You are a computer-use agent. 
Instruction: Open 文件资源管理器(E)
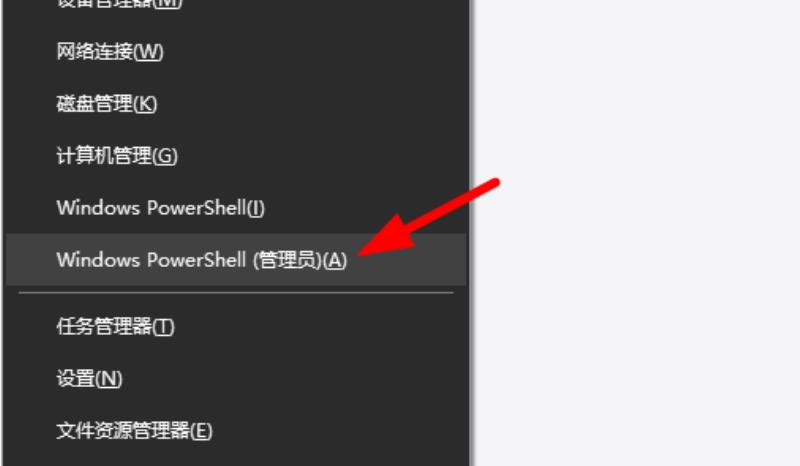click(236, 431)
